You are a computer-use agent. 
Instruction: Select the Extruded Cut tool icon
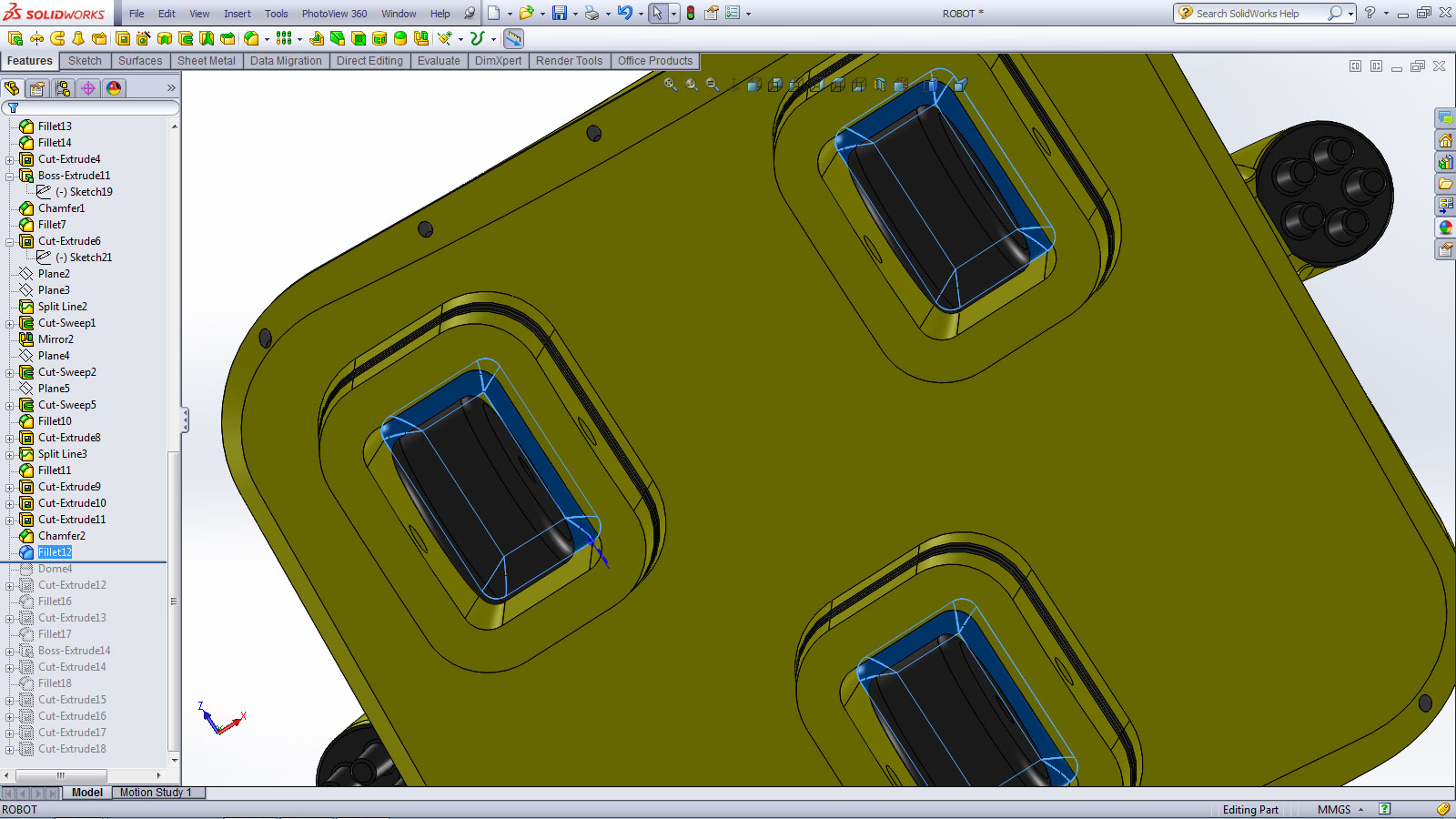click(x=122, y=38)
